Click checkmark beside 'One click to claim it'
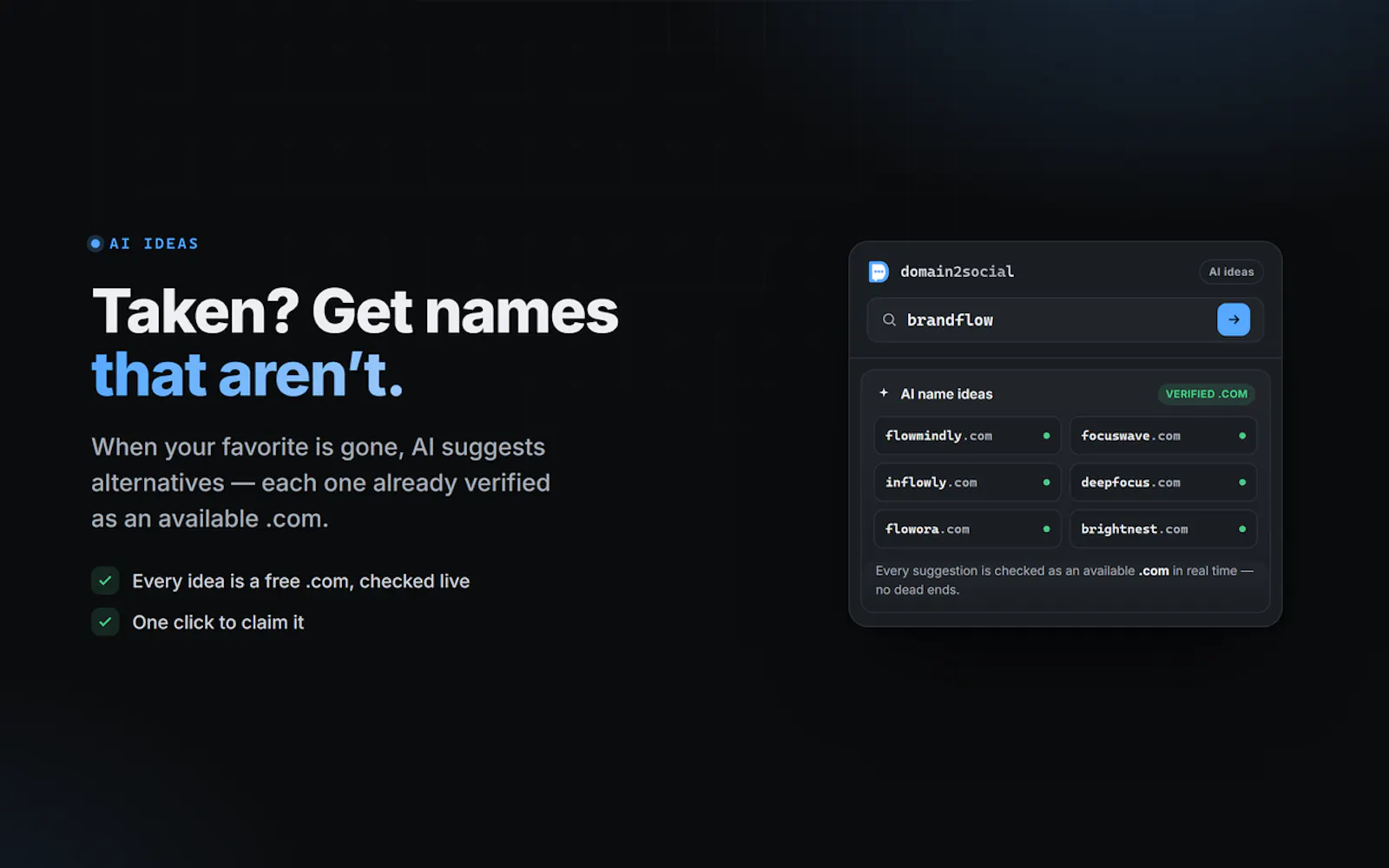This screenshot has width=1389, height=868. (105, 621)
